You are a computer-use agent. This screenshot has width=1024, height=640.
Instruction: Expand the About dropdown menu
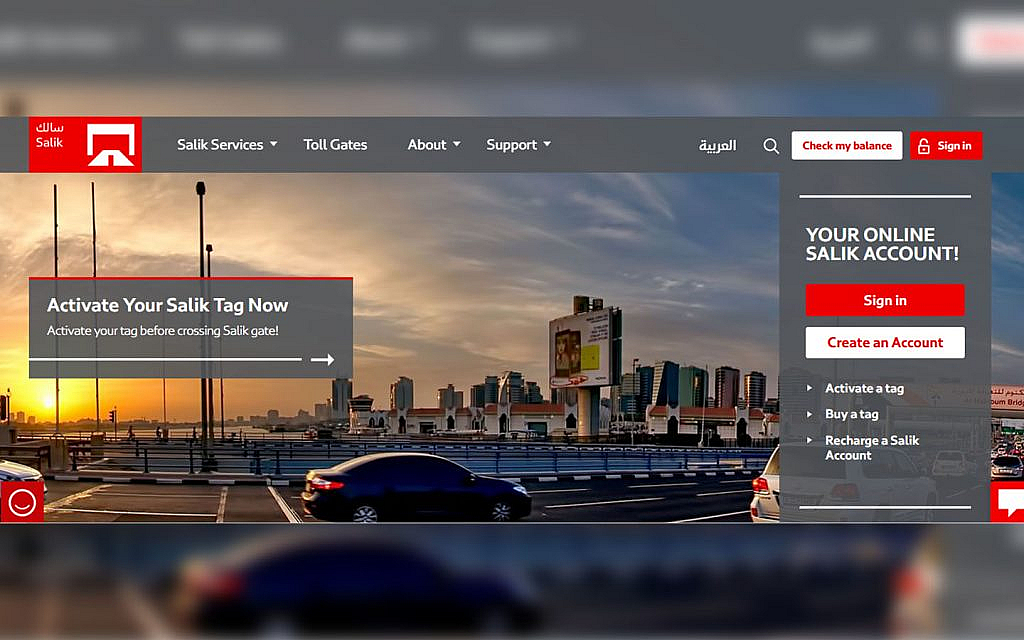click(434, 145)
